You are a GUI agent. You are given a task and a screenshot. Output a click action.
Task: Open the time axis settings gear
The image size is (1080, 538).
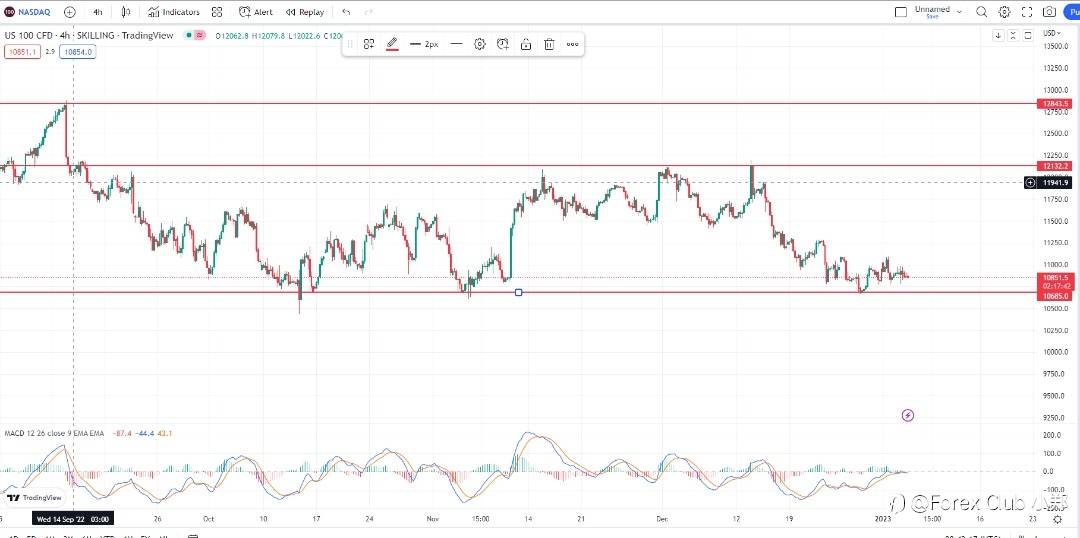(1058, 519)
